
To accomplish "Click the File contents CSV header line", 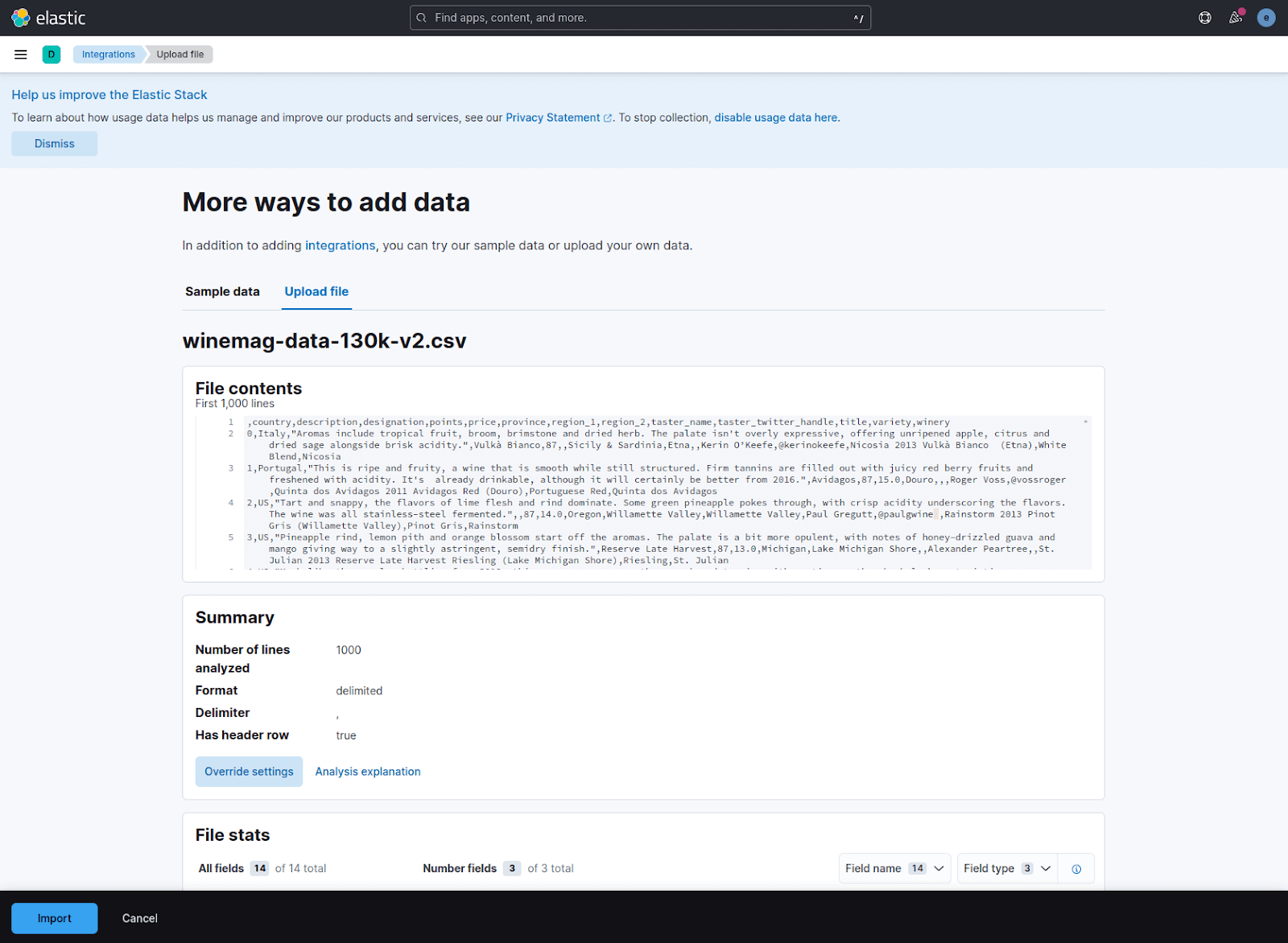I will tap(599, 422).
